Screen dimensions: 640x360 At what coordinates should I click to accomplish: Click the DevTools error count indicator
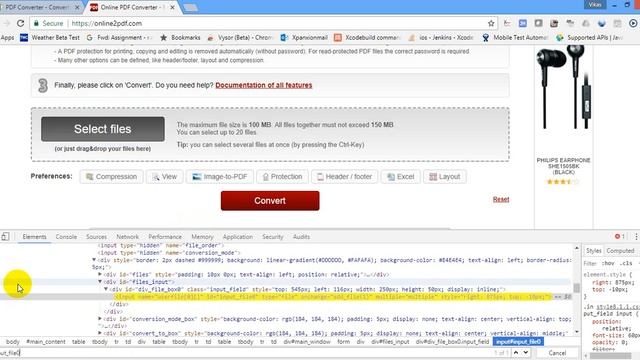point(620,237)
